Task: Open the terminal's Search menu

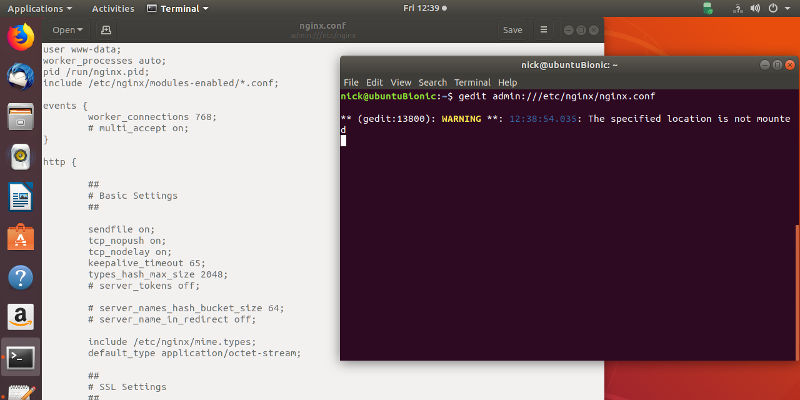Action: click(x=432, y=82)
